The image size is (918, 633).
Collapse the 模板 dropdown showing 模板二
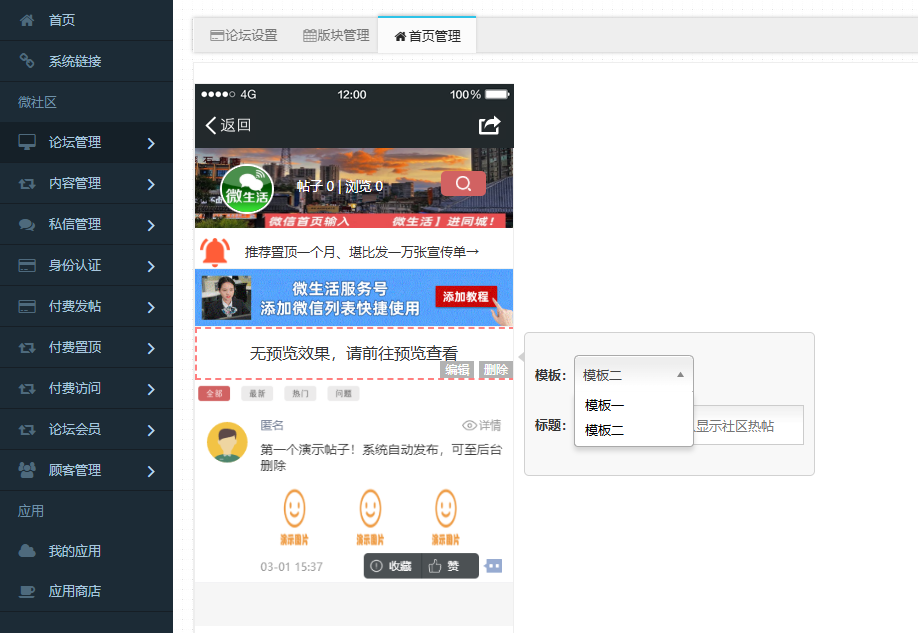[x=634, y=375]
